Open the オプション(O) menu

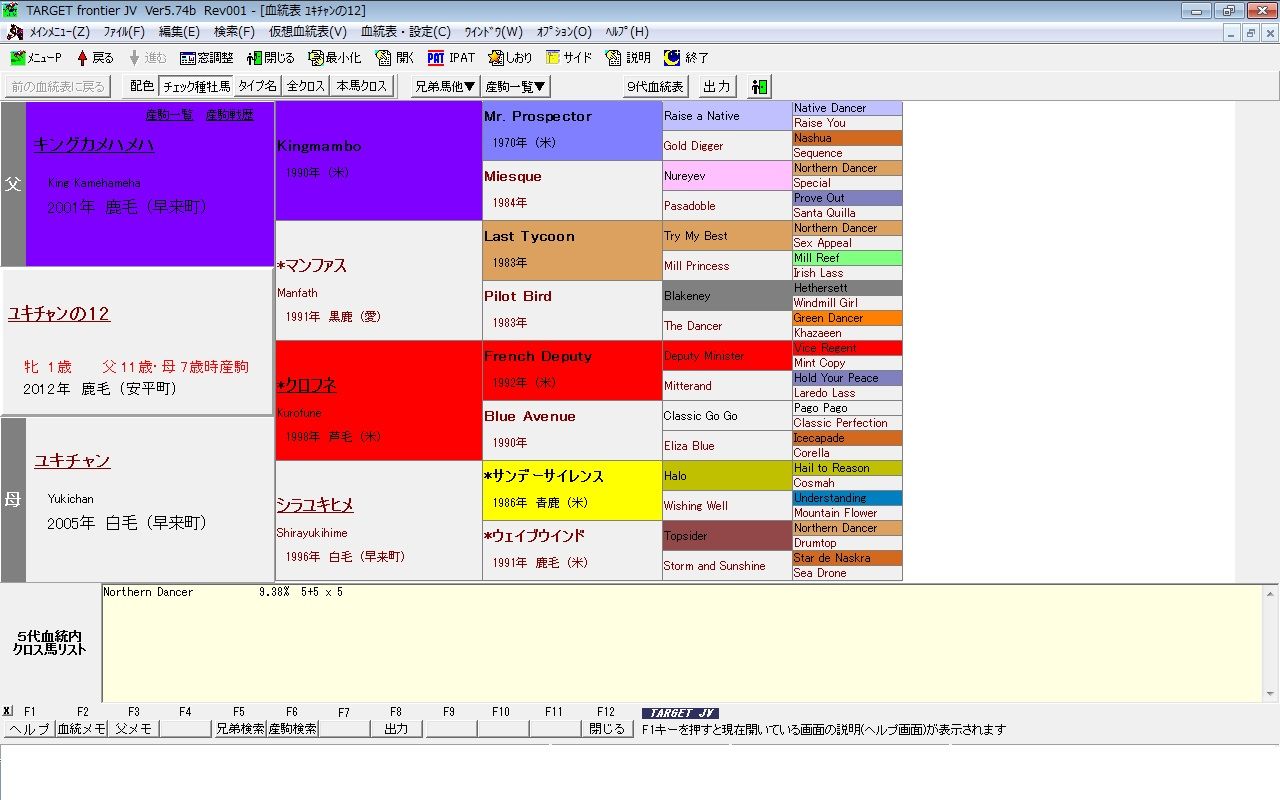click(x=564, y=32)
